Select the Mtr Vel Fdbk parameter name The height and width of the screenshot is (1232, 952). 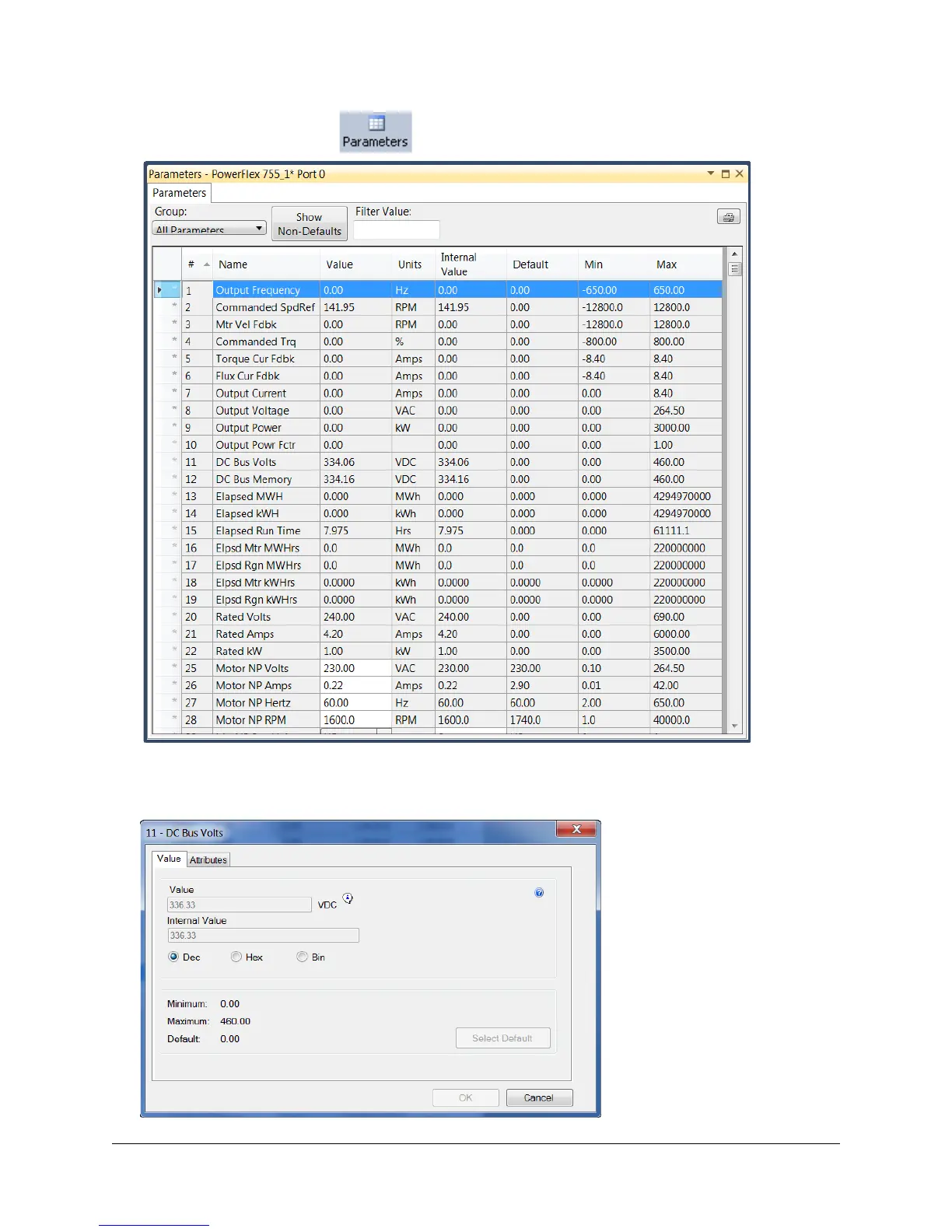pyautogui.click(x=246, y=324)
